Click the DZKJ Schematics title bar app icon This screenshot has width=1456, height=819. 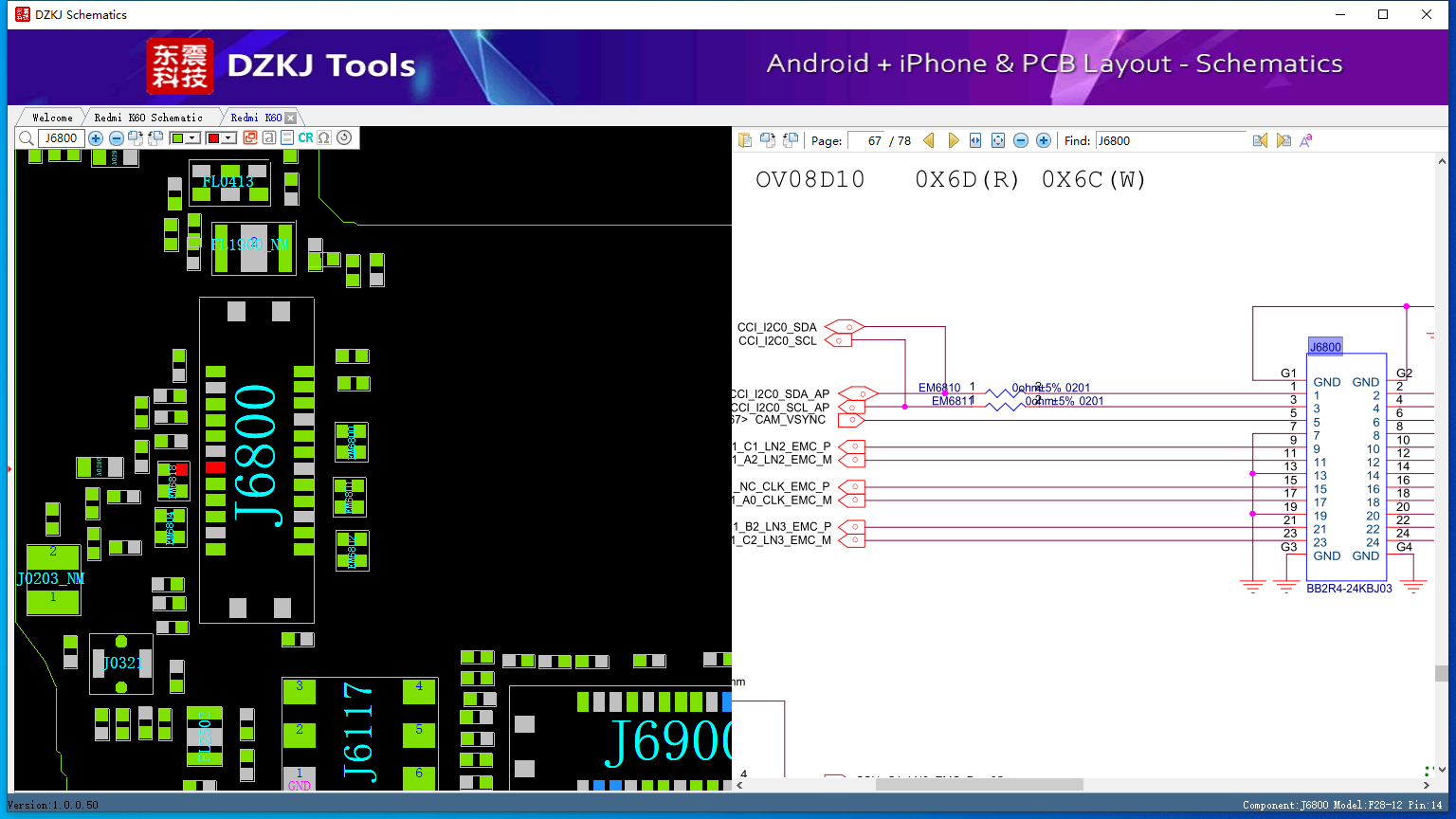click(23, 14)
